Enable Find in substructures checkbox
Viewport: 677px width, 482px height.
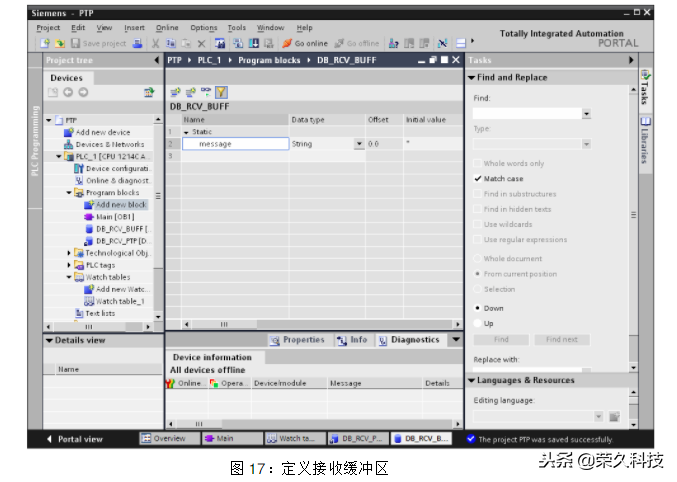[x=477, y=194]
